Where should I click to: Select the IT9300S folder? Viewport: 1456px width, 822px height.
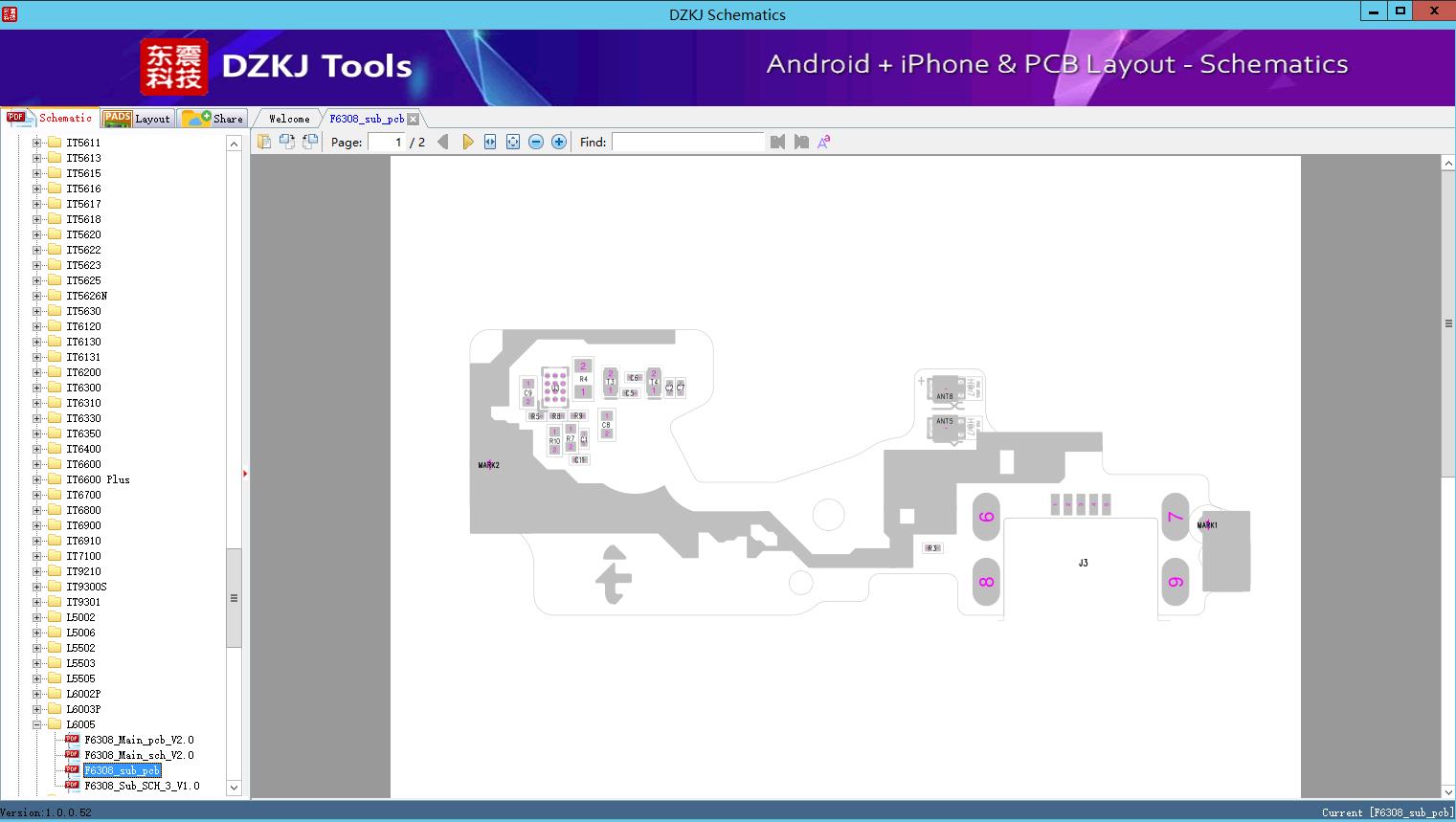86,587
